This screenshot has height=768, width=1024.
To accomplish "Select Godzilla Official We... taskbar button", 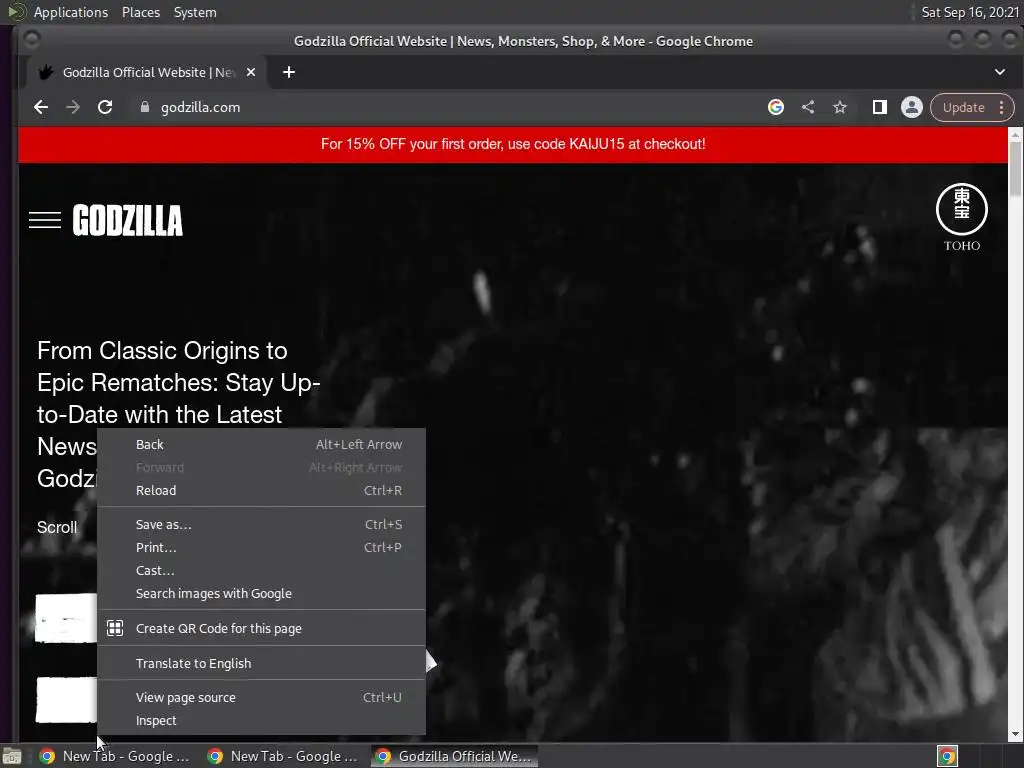I will tap(455, 756).
